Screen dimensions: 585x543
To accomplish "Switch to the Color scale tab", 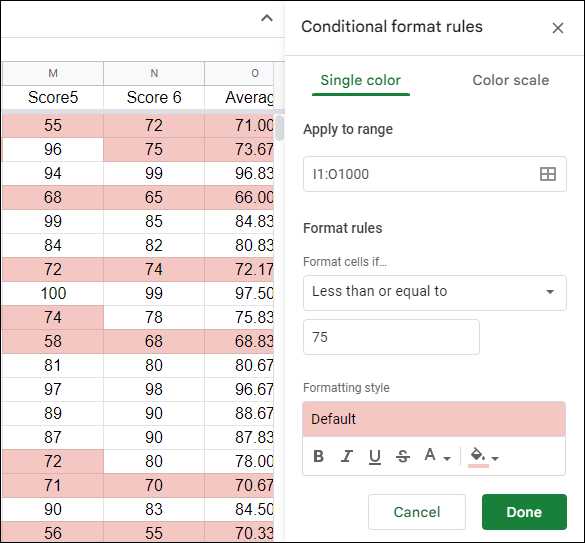I will click(x=510, y=80).
